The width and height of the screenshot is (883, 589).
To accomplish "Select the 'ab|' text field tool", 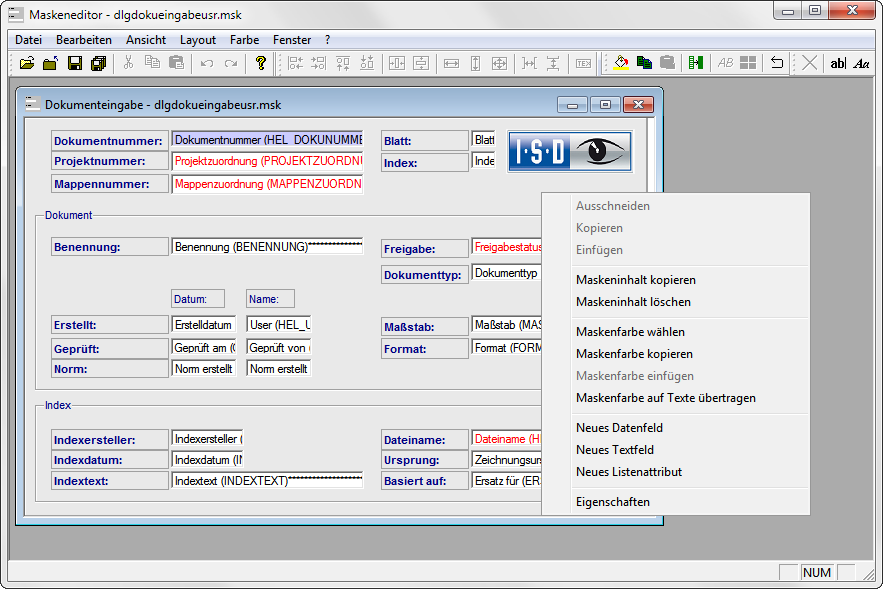I will coord(837,63).
